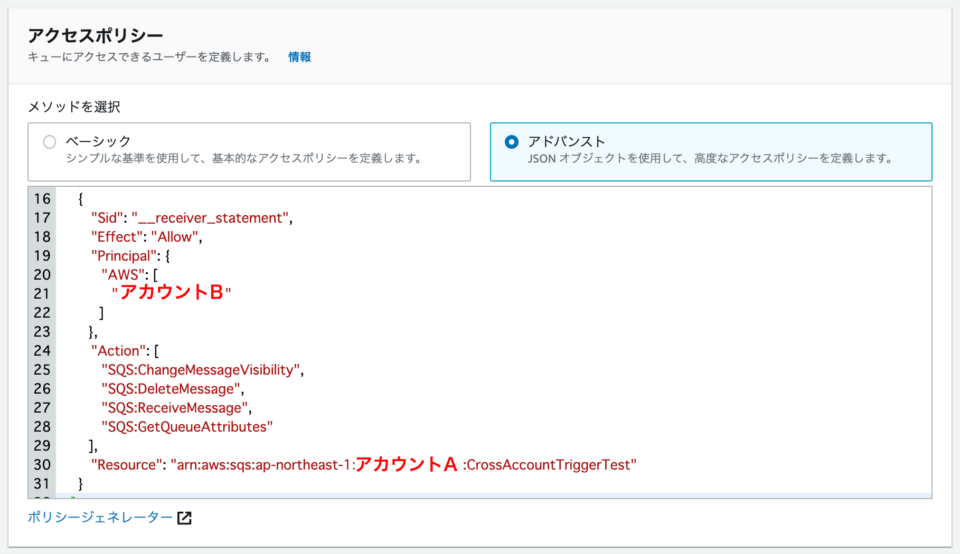The width and height of the screenshot is (960, 554).
Task: Click line number 16 in the gutter
Action: 42,199
